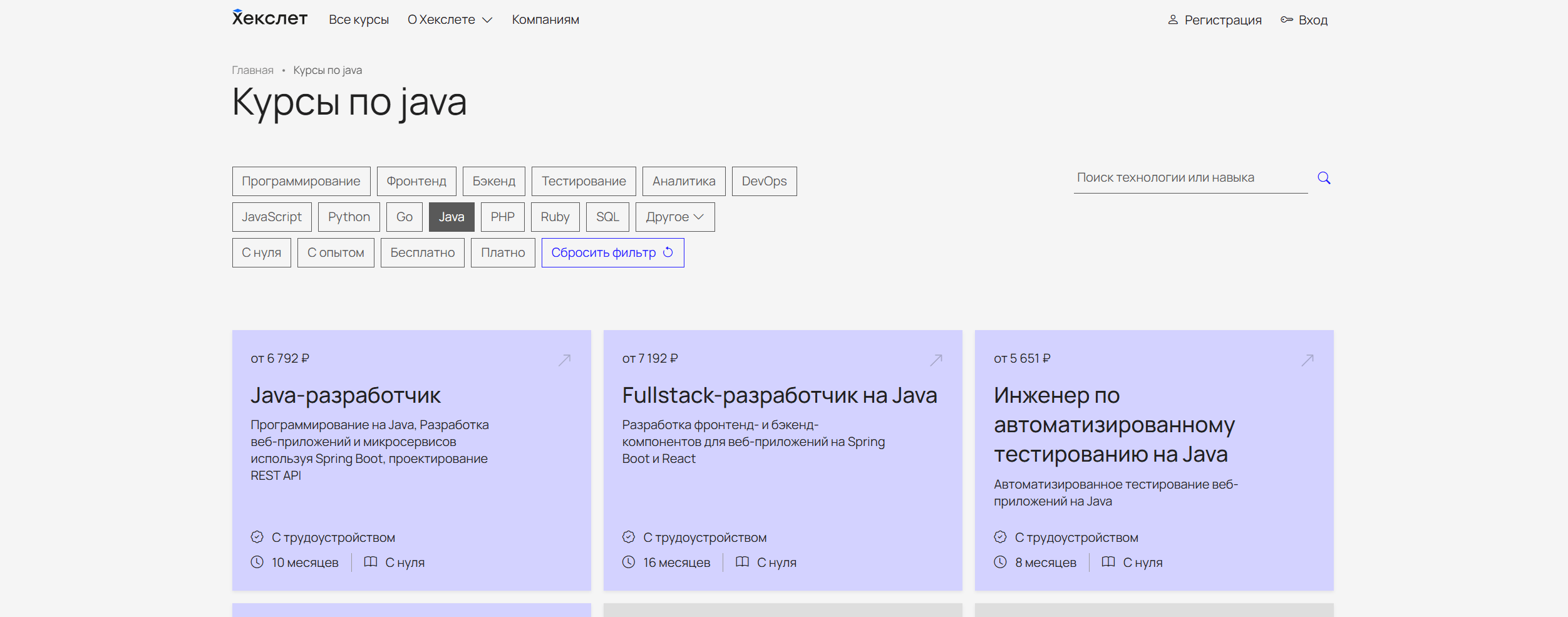Open the Fullstack-разработчик card arrow icon
The width and height of the screenshot is (1568, 617).
point(936,360)
